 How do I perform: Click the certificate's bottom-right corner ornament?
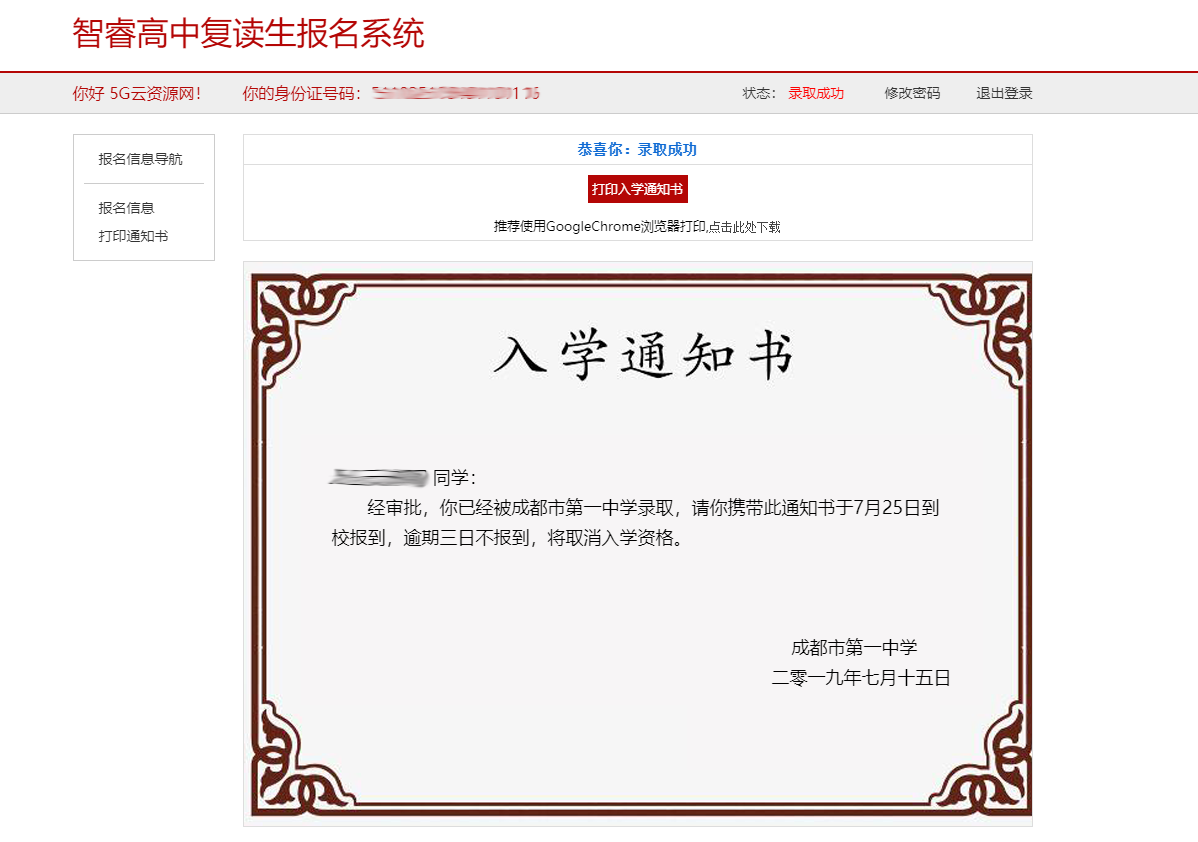pyautogui.click(x=990, y=778)
